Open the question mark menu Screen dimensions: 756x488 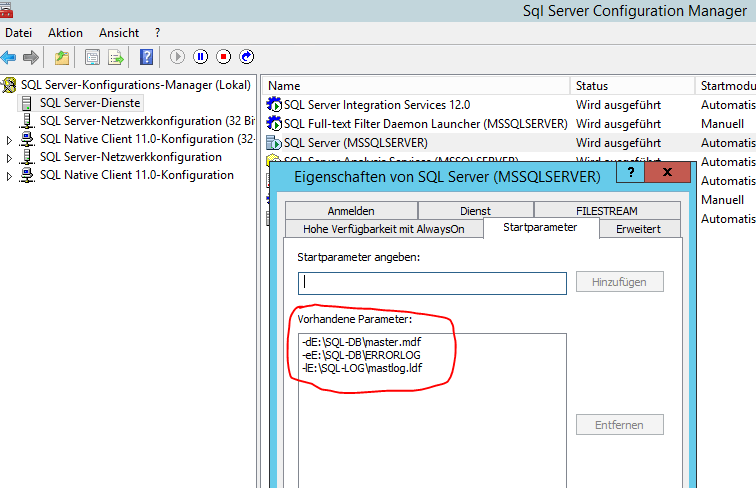coord(157,33)
